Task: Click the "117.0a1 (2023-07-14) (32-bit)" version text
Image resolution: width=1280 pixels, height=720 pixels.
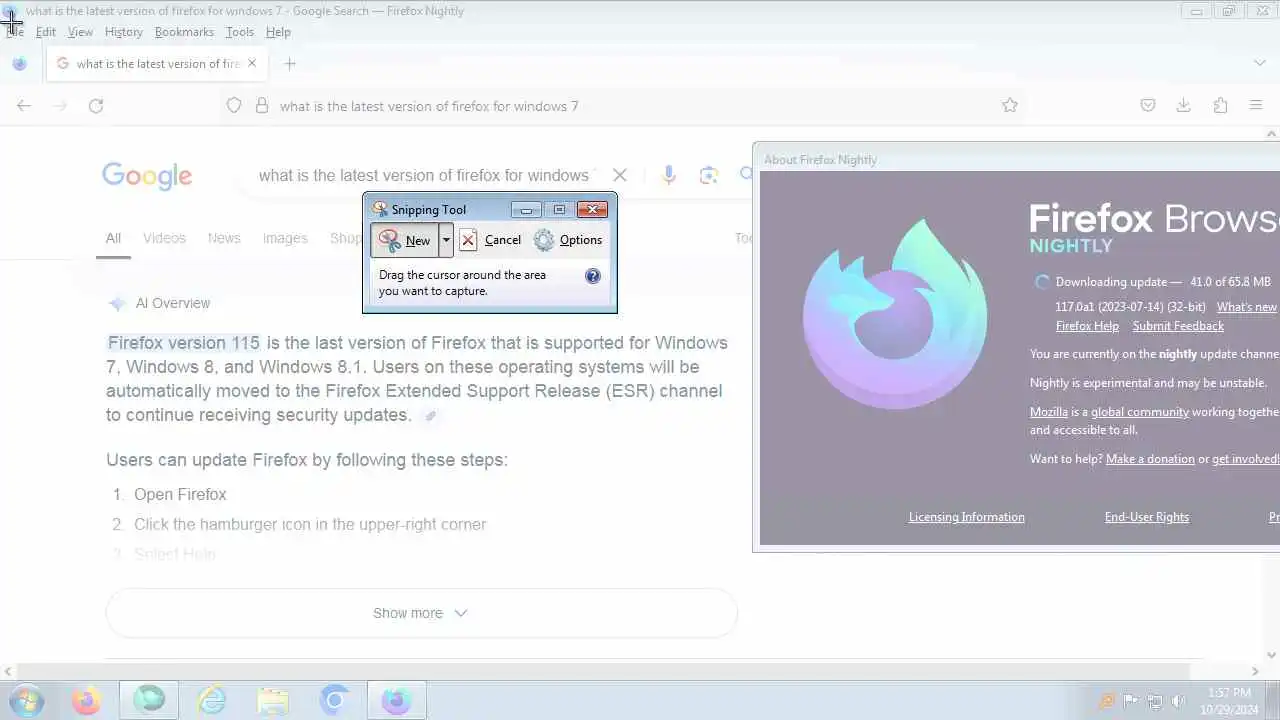Action: [1131, 307]
